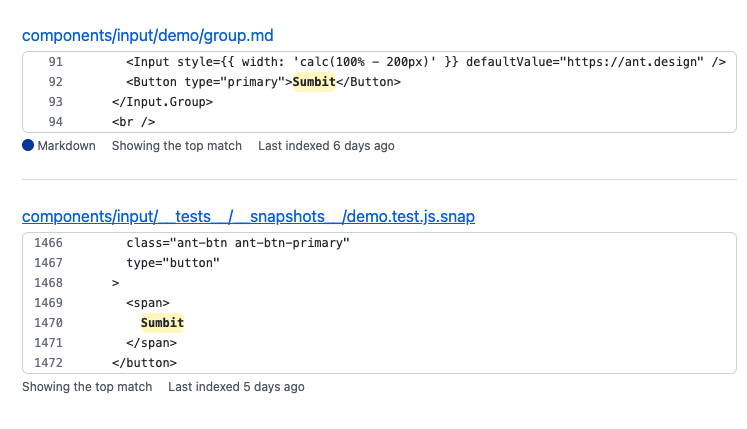
Task: Click the closing </button> tag line
Action: tap(144, 363)
